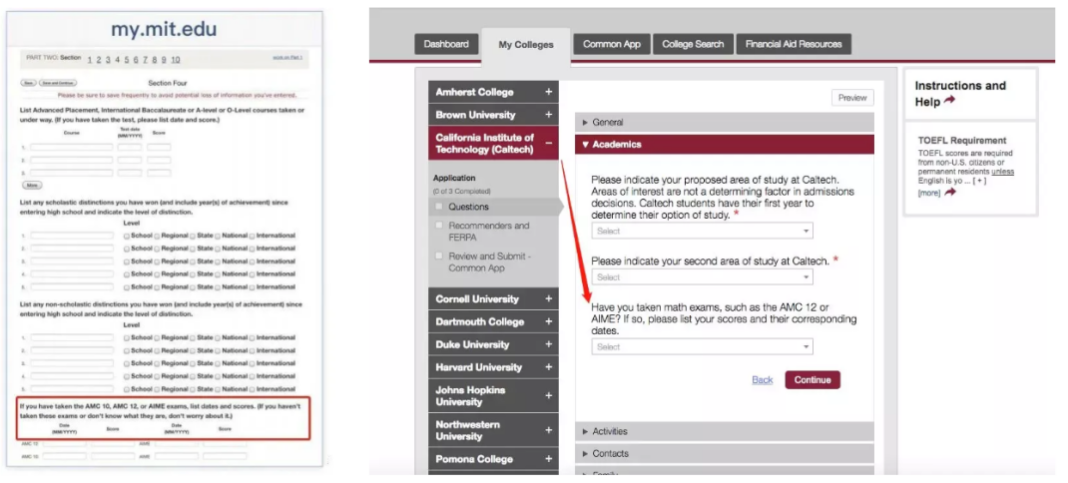Image resolution: width=1068 pixels, height=483 pixels.
Task: Click the plus icon beside Brown University
Action: click(548, 115)
